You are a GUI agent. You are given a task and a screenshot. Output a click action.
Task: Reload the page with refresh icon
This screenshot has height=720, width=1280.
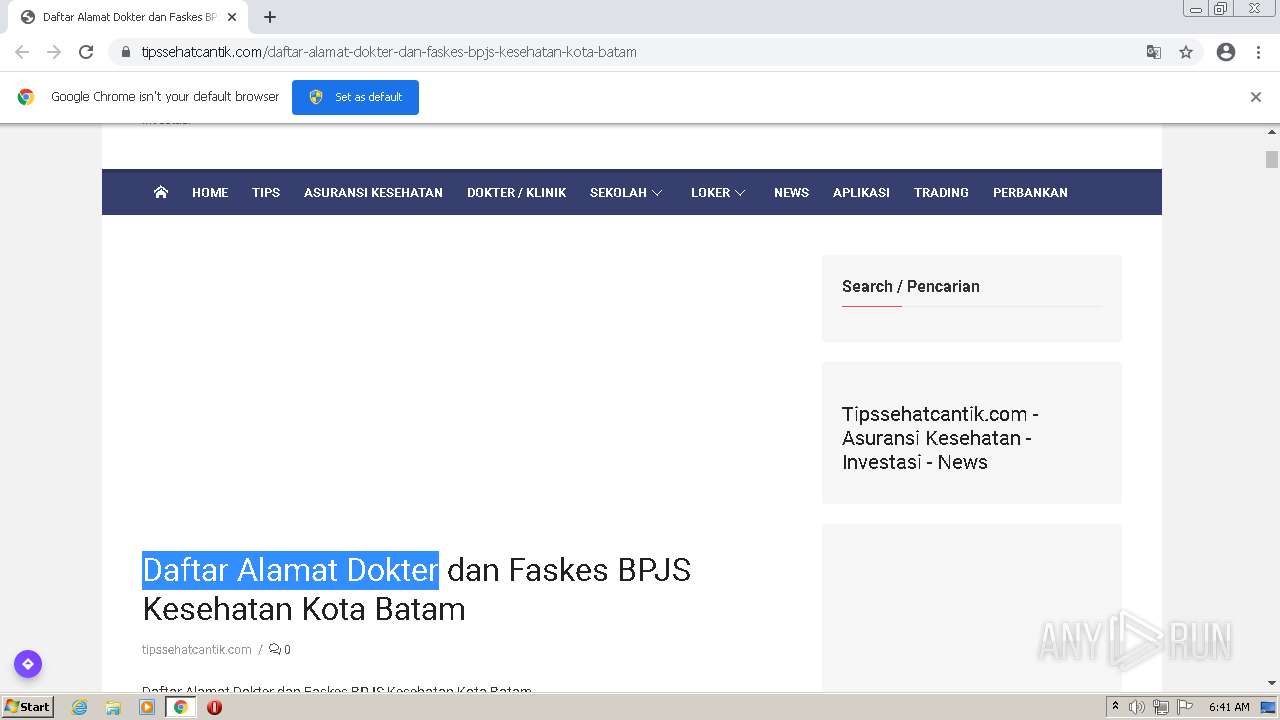point(86,52)
